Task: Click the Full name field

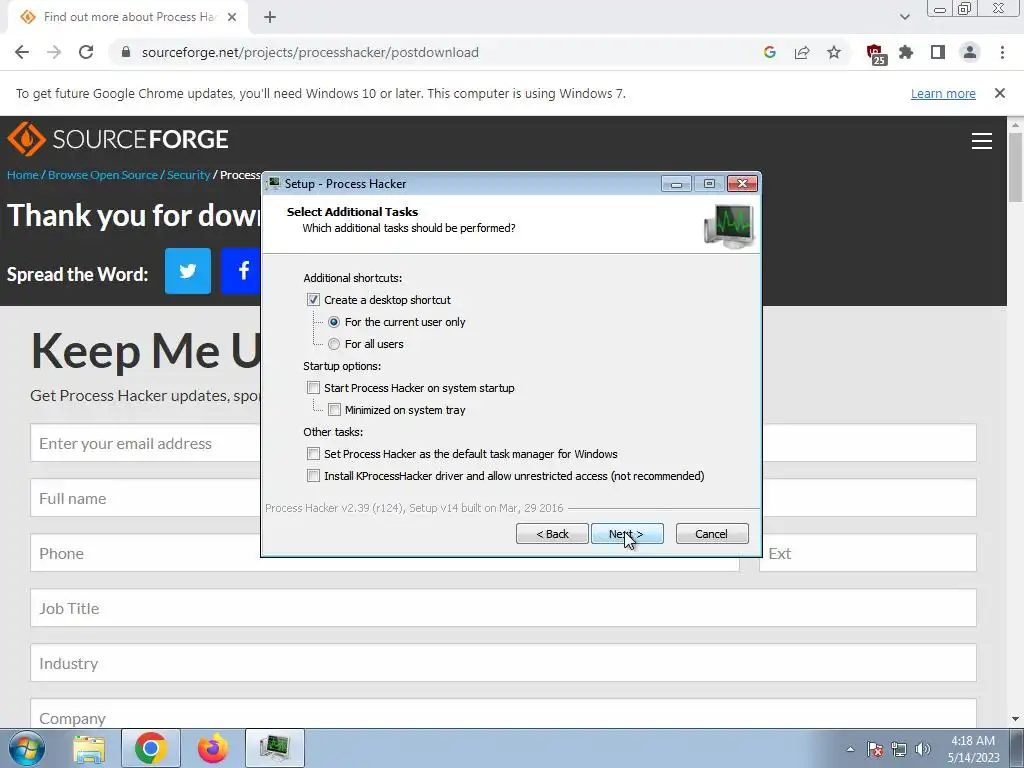Action: [x=145, y=498]
